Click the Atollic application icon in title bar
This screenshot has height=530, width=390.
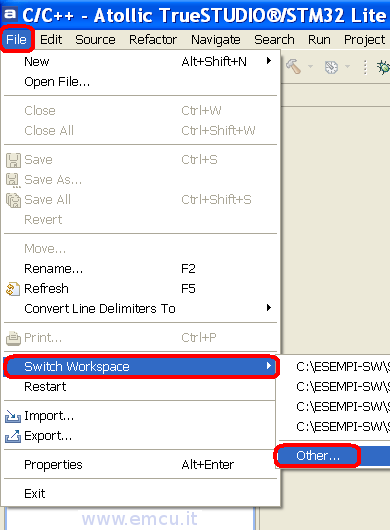[10, 15]
